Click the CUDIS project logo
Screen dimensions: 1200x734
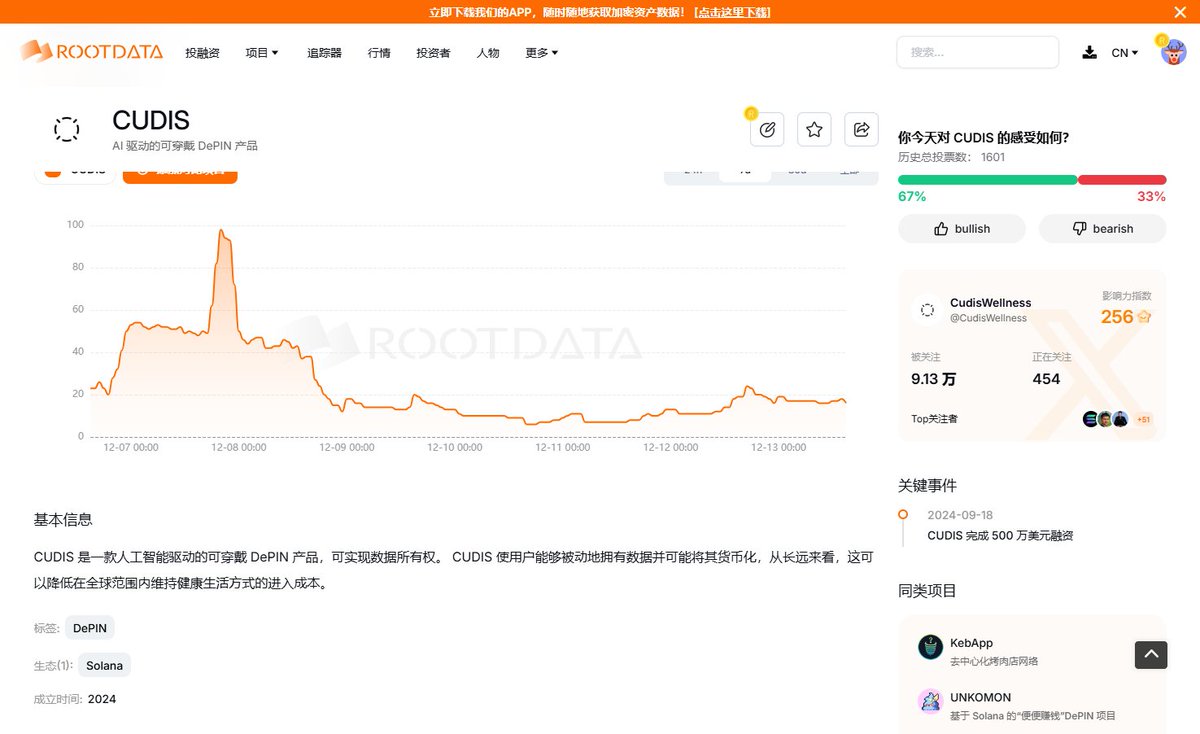pyautogui.click(x=66, y=129)
